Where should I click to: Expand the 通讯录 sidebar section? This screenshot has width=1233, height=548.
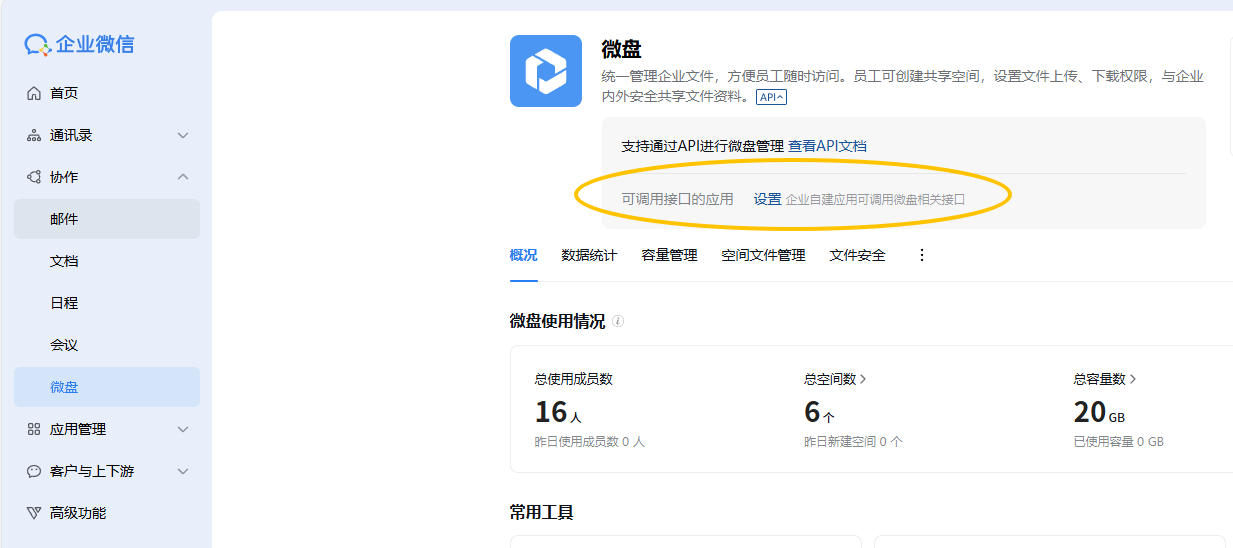point(183,135)
